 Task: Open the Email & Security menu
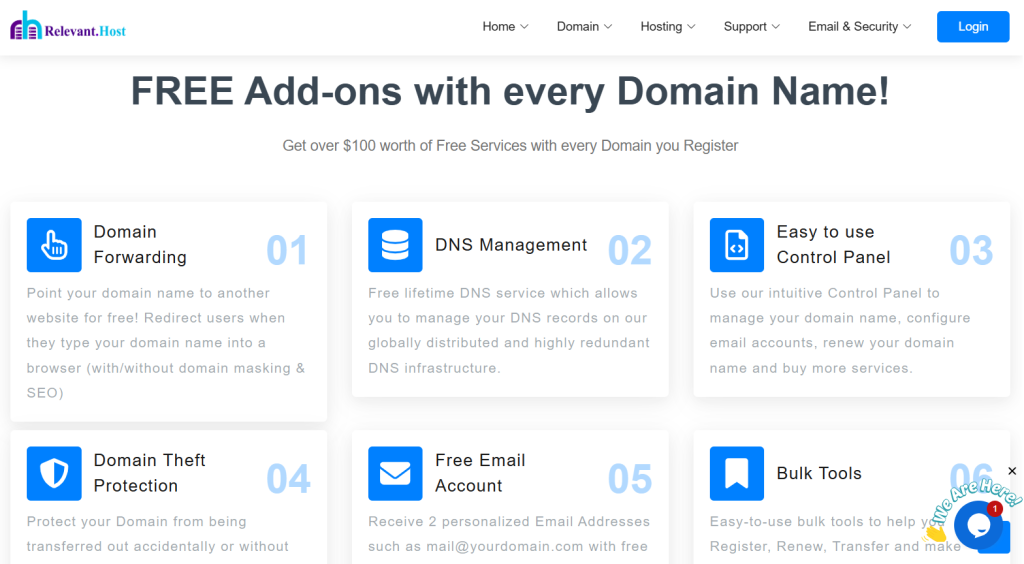pyautogui.click(x=859, y=27)
